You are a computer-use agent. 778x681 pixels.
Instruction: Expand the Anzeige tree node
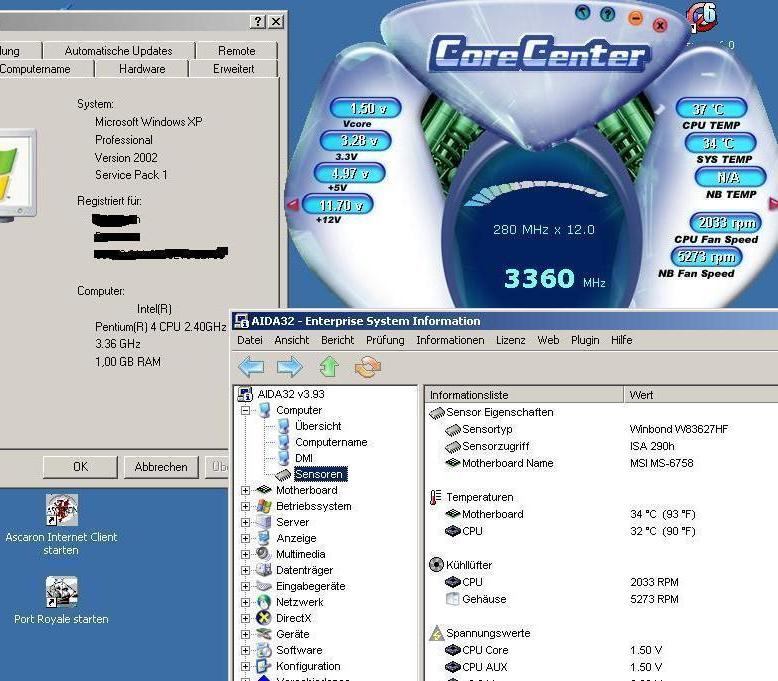(245, 538)
